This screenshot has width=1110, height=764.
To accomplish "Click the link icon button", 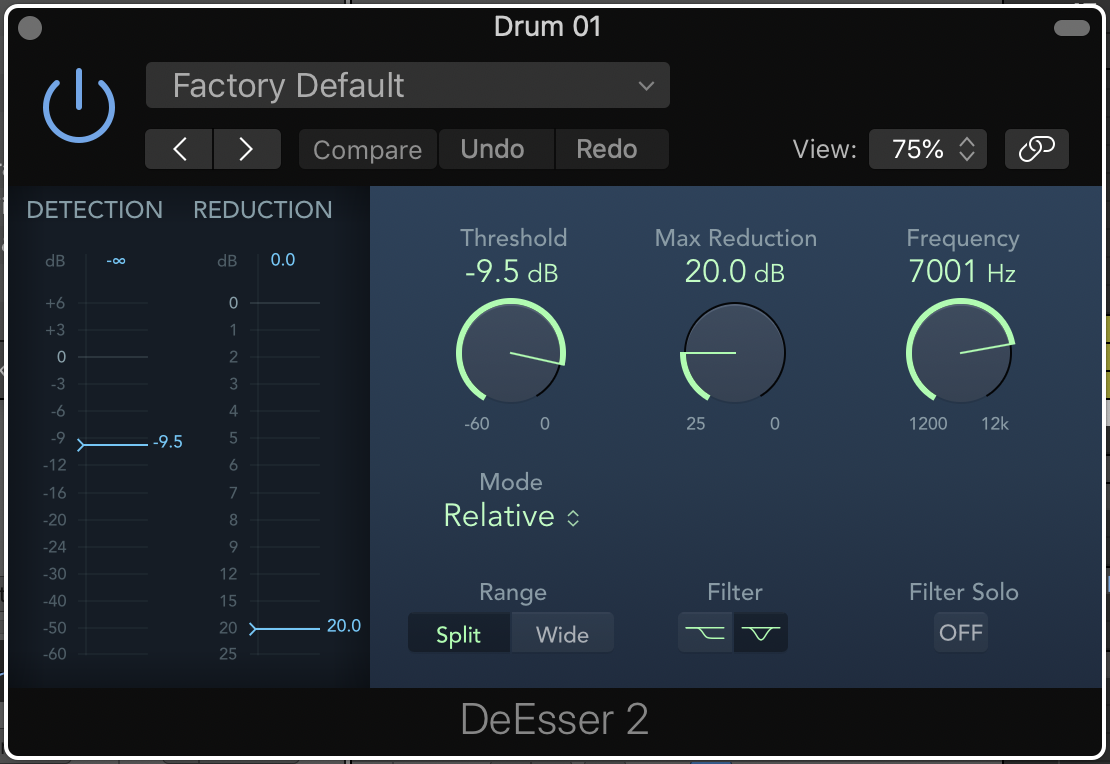I will [1036, 150].
